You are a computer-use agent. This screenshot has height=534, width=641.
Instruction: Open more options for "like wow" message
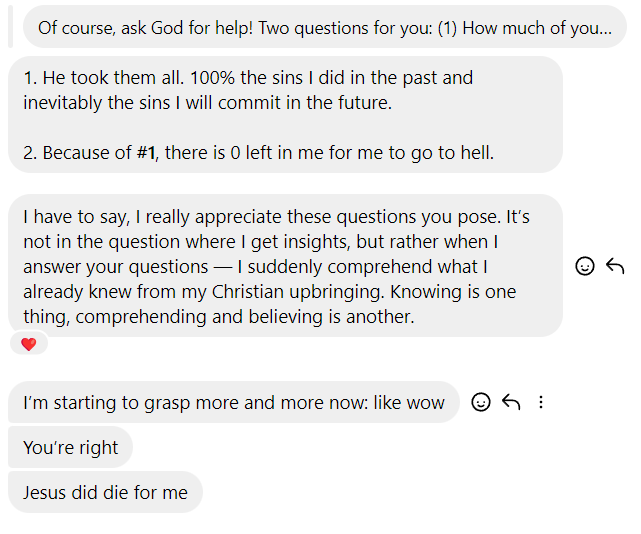click(541, 402)
